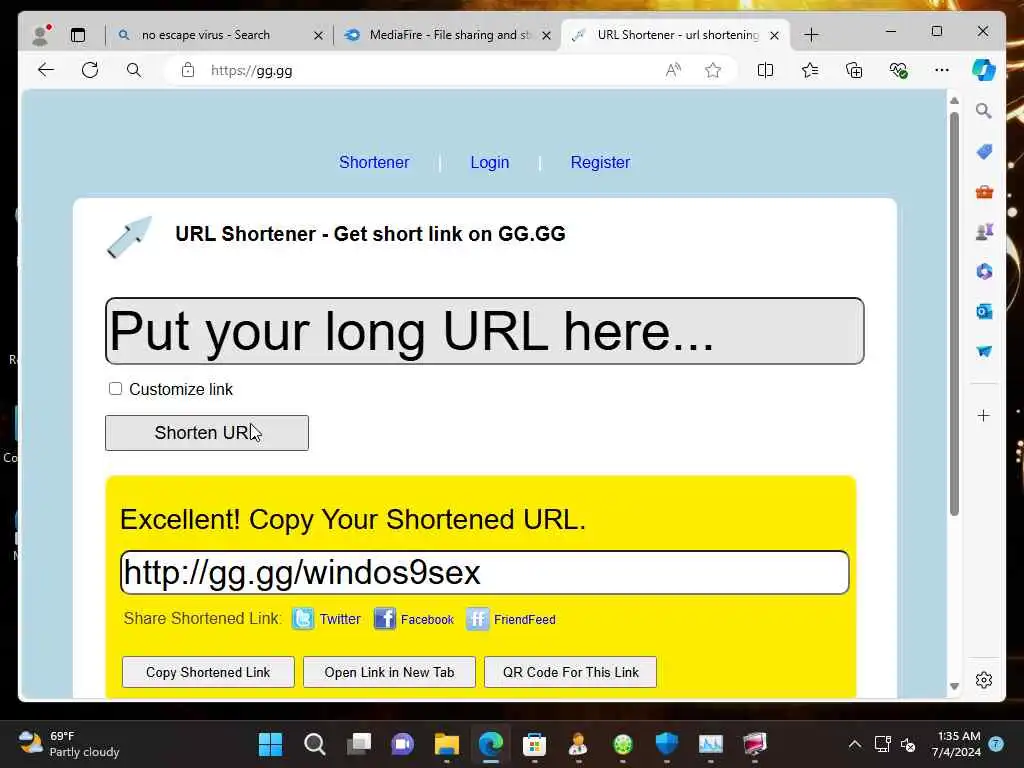
Task: Open File Explorer from taskbar
Action: (447, 744)
